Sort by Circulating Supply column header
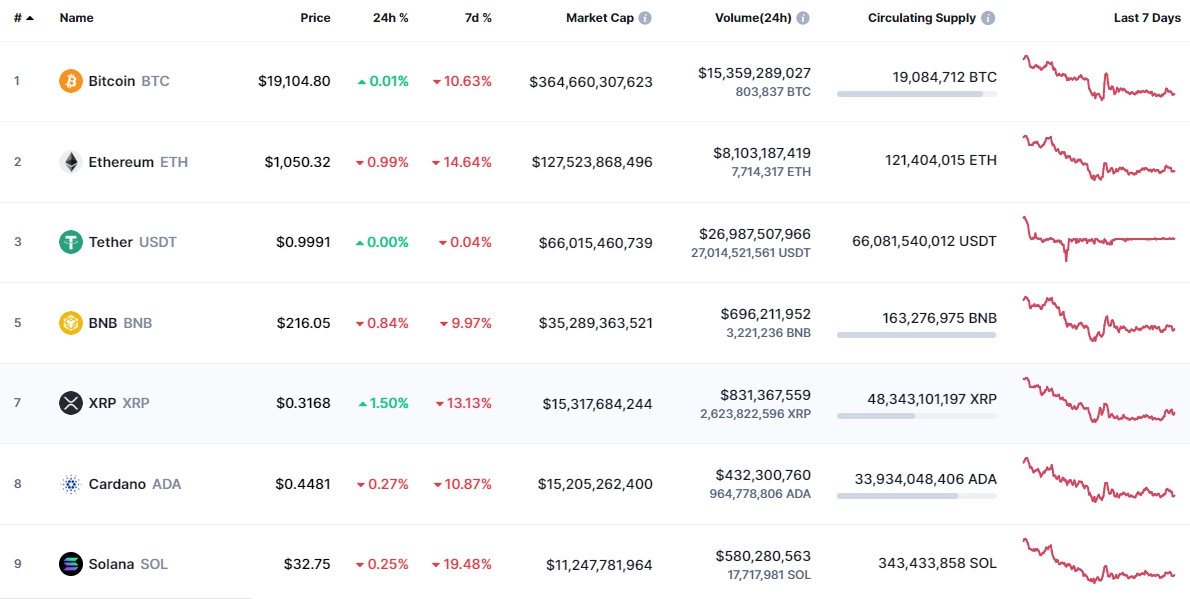The height and width of the screenshot is (599, 1190). tap(922, 18)
